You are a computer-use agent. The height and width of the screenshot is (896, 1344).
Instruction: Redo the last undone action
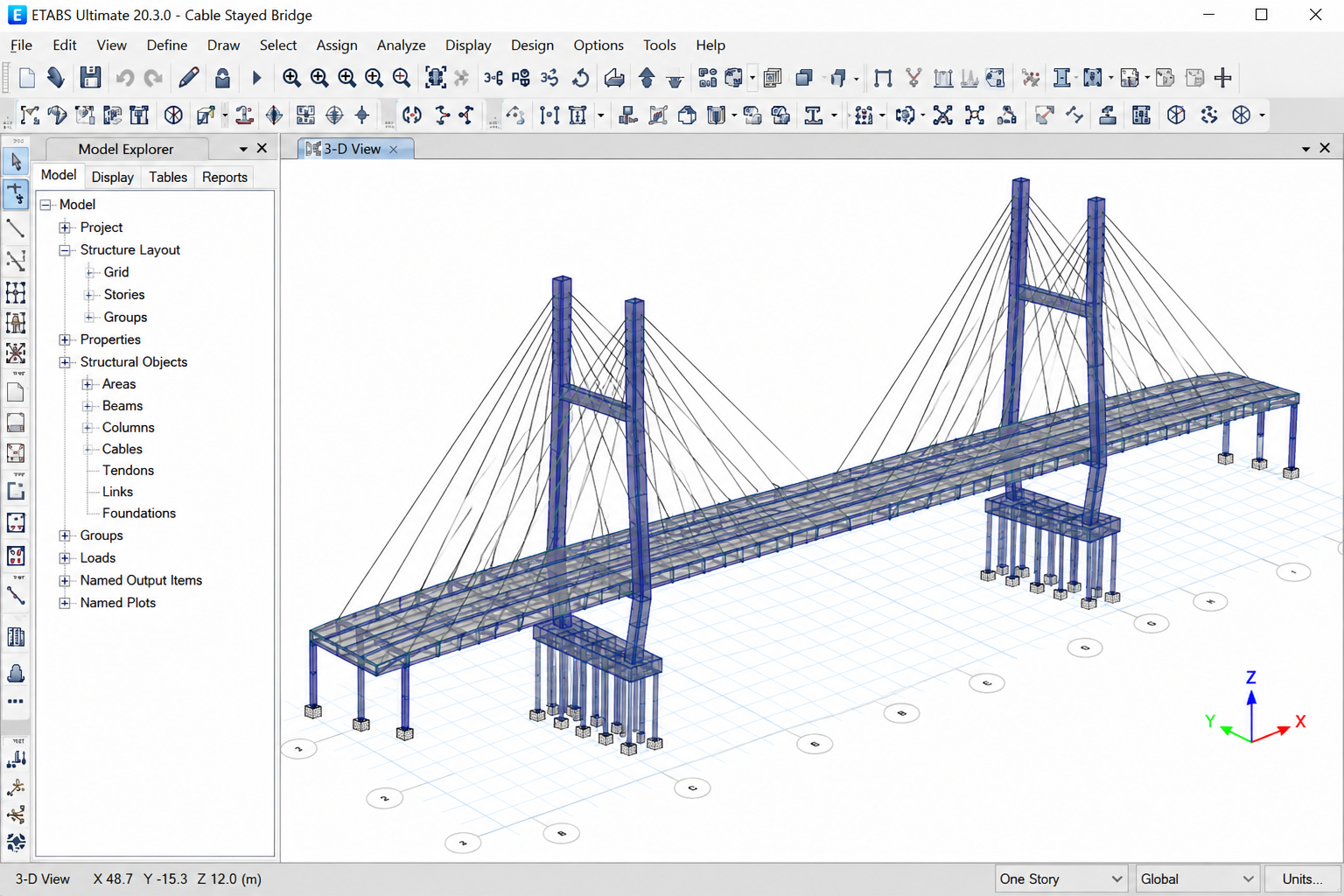[153, 79]
